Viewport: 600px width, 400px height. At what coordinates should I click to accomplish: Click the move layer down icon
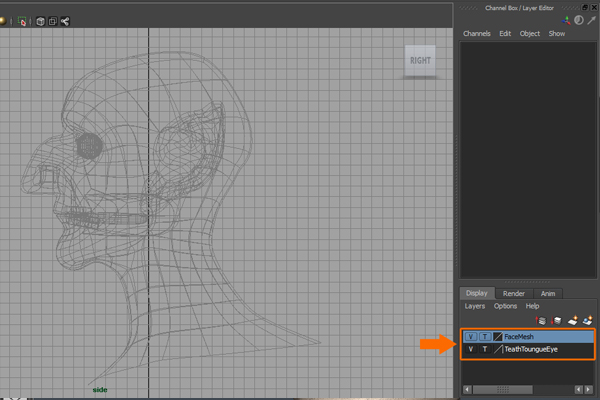pyautogui.click(x=556, y=320)
